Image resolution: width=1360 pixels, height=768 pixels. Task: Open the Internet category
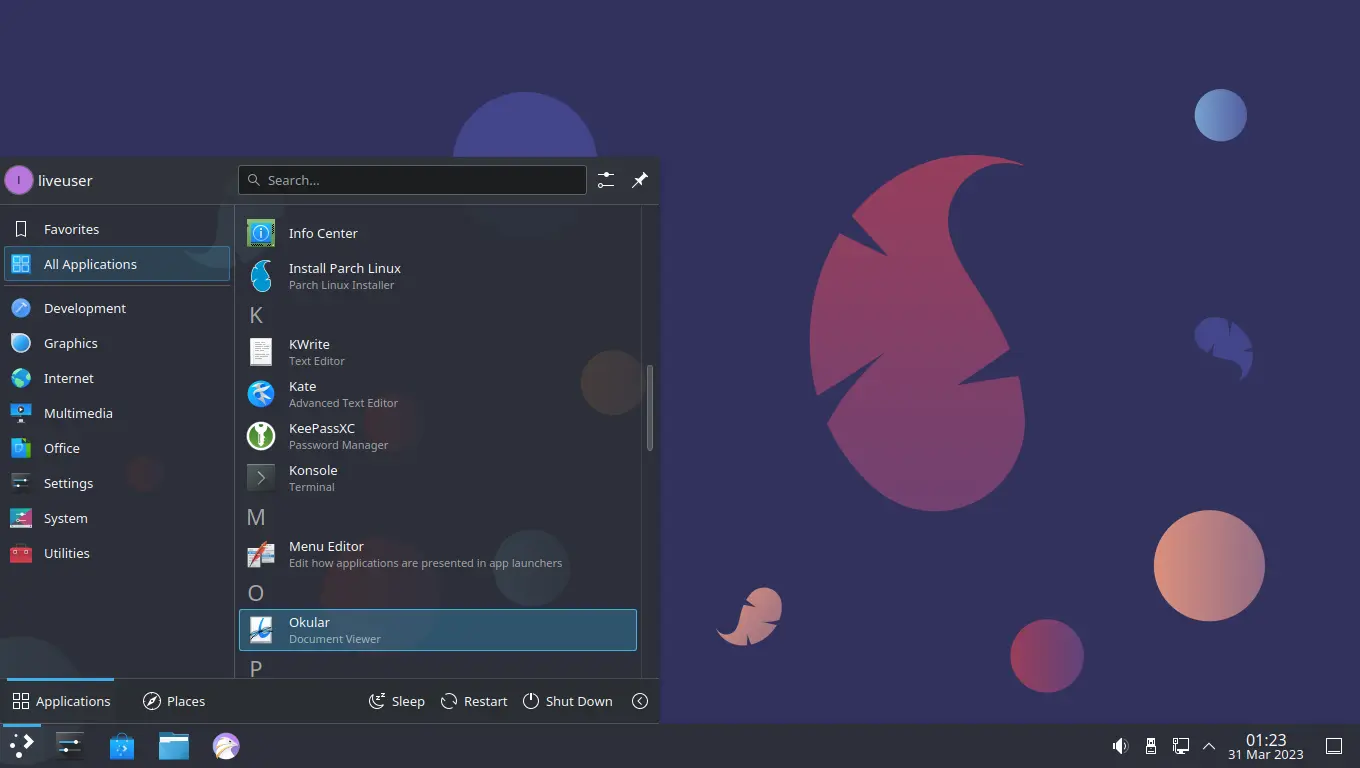coord(117,378)
